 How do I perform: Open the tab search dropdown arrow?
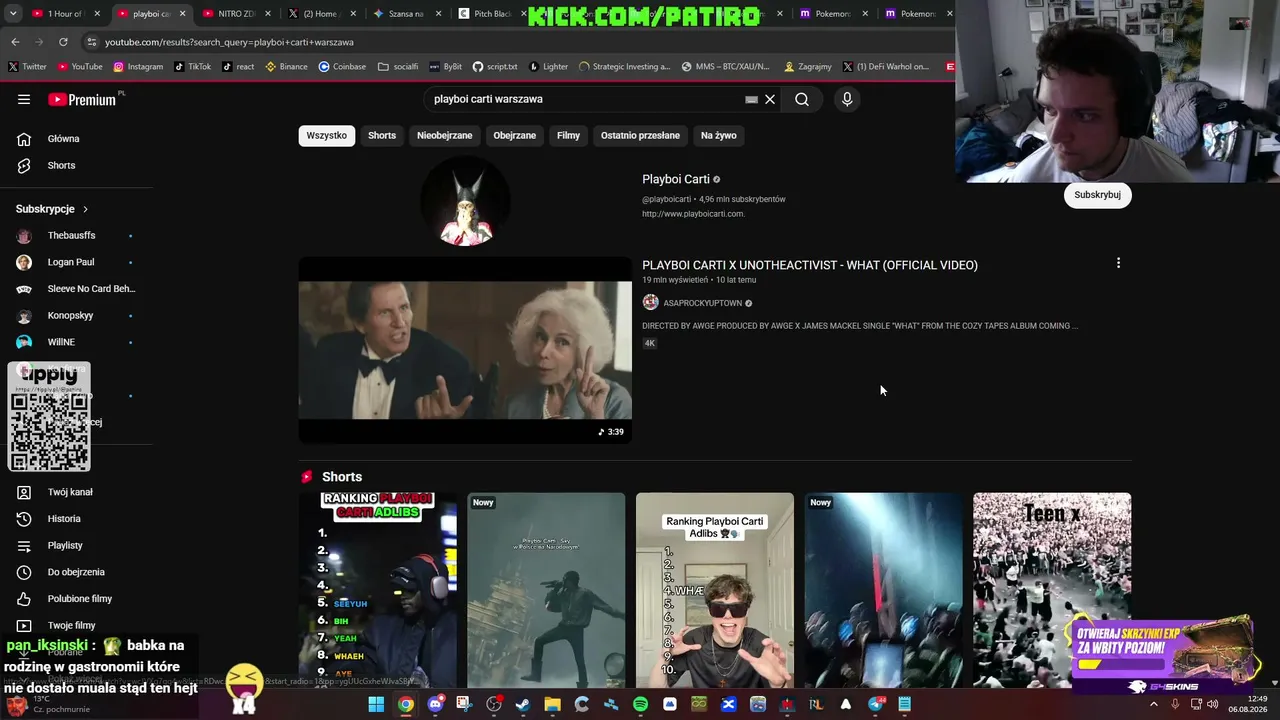[12, 14]
